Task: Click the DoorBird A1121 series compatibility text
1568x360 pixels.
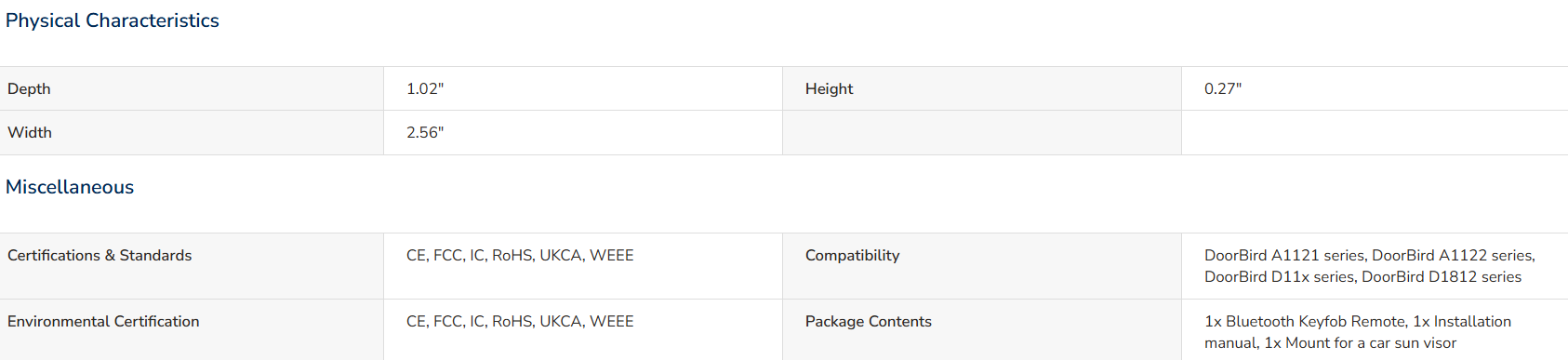Action: click(x=1284, y=255)
